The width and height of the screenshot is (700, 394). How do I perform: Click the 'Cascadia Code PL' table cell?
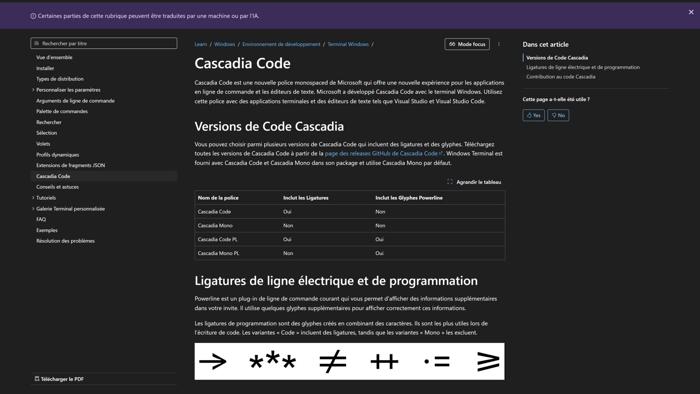(x=217, y=239)
